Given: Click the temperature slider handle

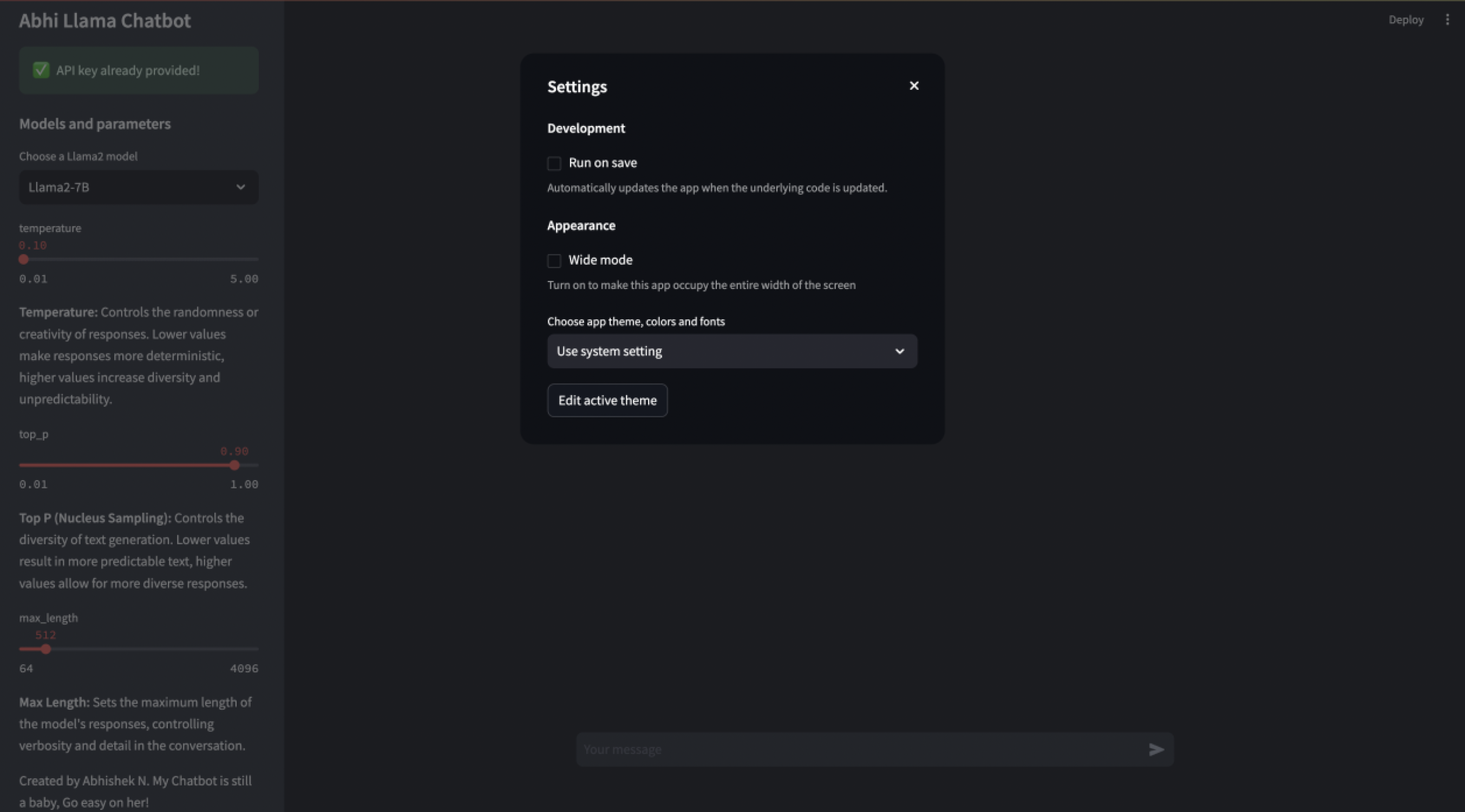Looking at the screenshot, I should click(23, 259).
